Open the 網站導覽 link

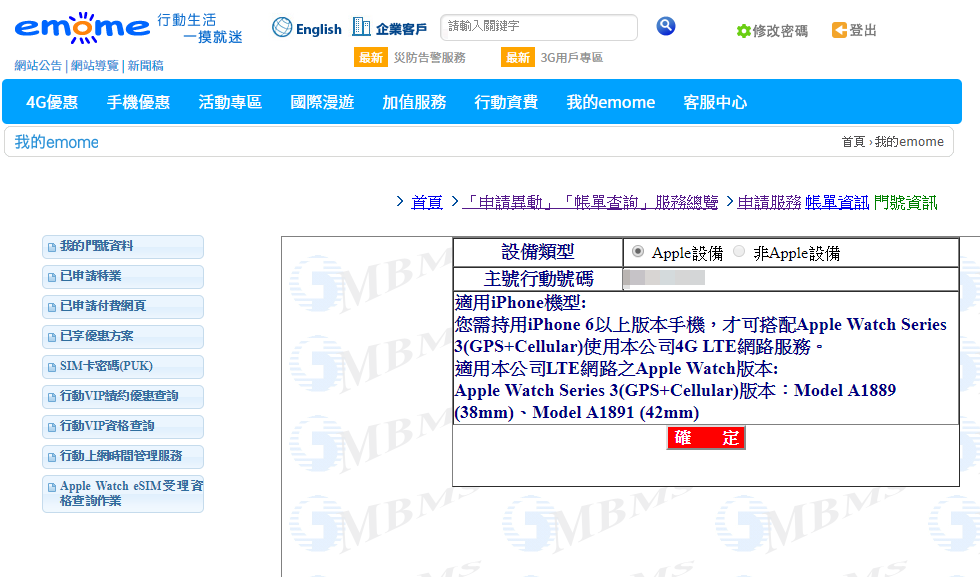pos(94,66)
